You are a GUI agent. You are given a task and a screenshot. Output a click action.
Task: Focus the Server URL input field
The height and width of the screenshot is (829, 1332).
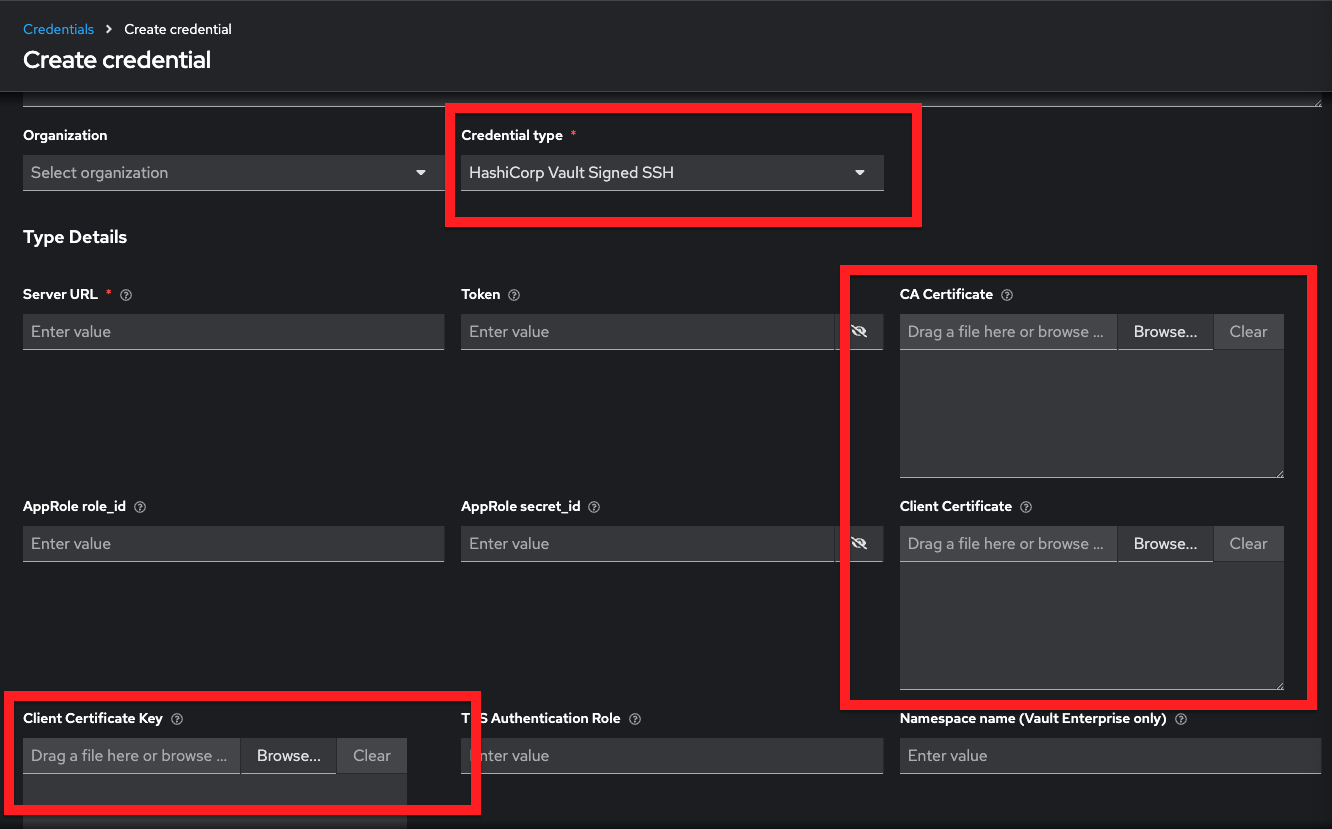(233, 332)
